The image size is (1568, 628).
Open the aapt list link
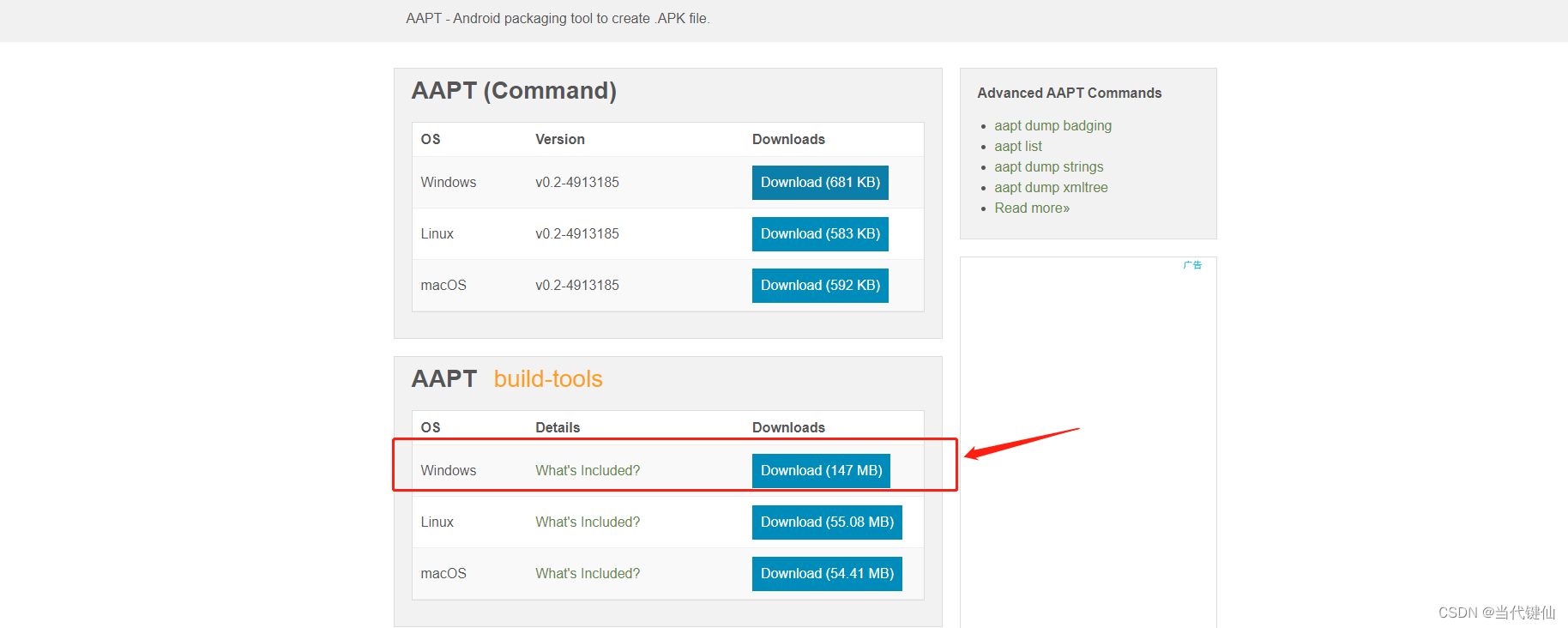point(1018,147)
